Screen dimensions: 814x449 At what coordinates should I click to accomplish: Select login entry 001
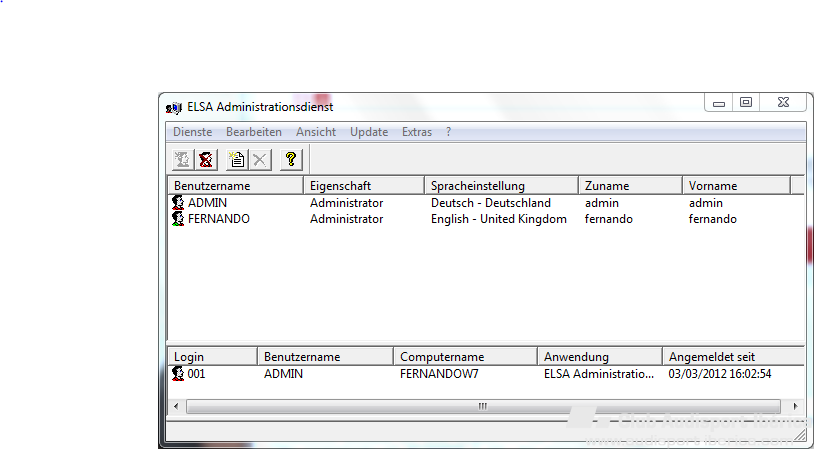pos(196,373)
